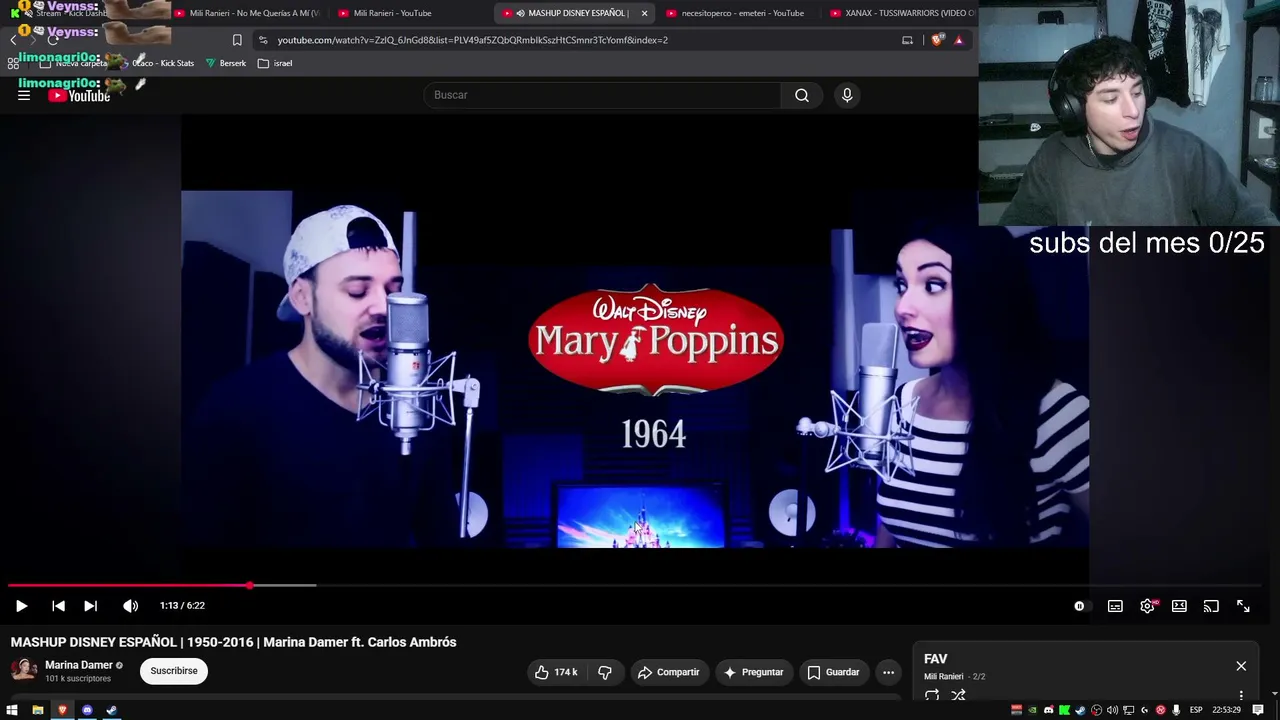Open Discord from the taskbar
The height and width of the screenshot is (720, 1280).
click(87, 710)
